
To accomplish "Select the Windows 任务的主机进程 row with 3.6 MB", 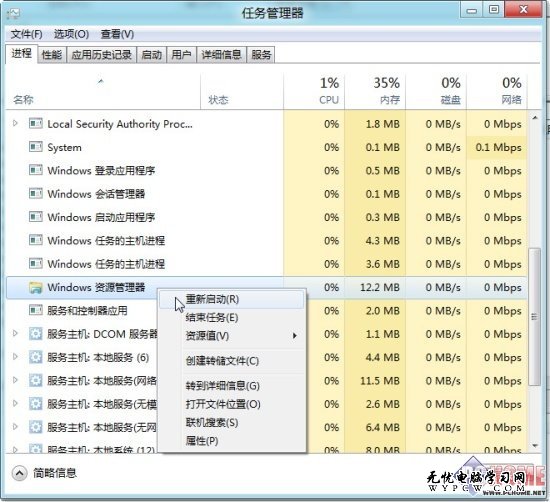I will coord(267,264).
